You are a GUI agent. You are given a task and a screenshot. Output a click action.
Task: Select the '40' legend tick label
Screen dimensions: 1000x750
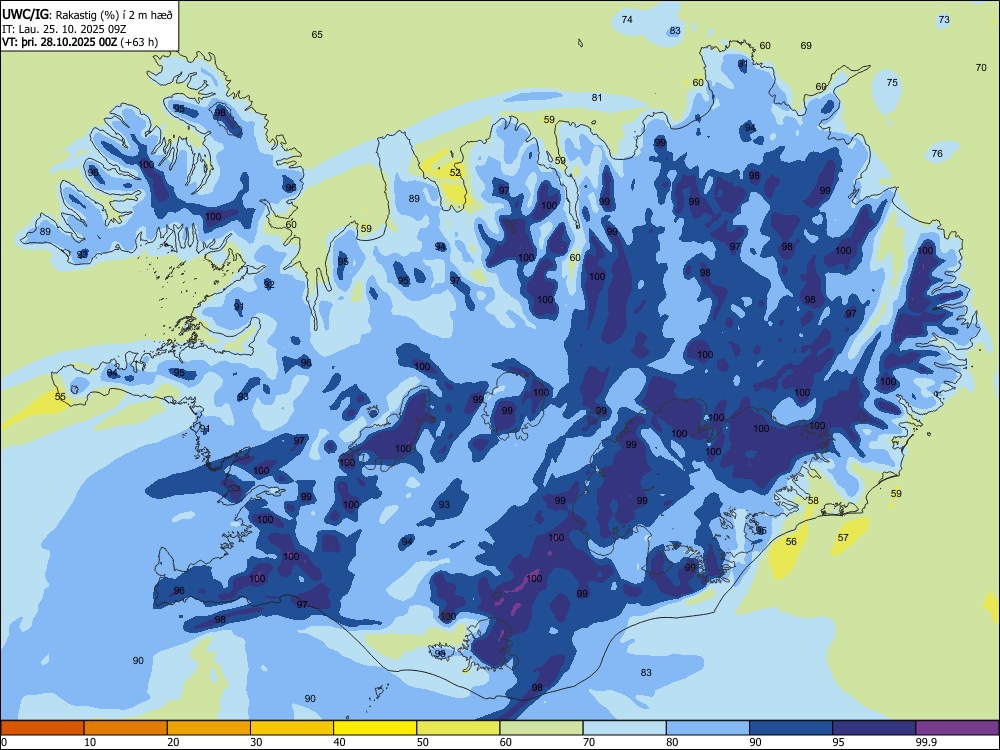click(x=339, y=742)
